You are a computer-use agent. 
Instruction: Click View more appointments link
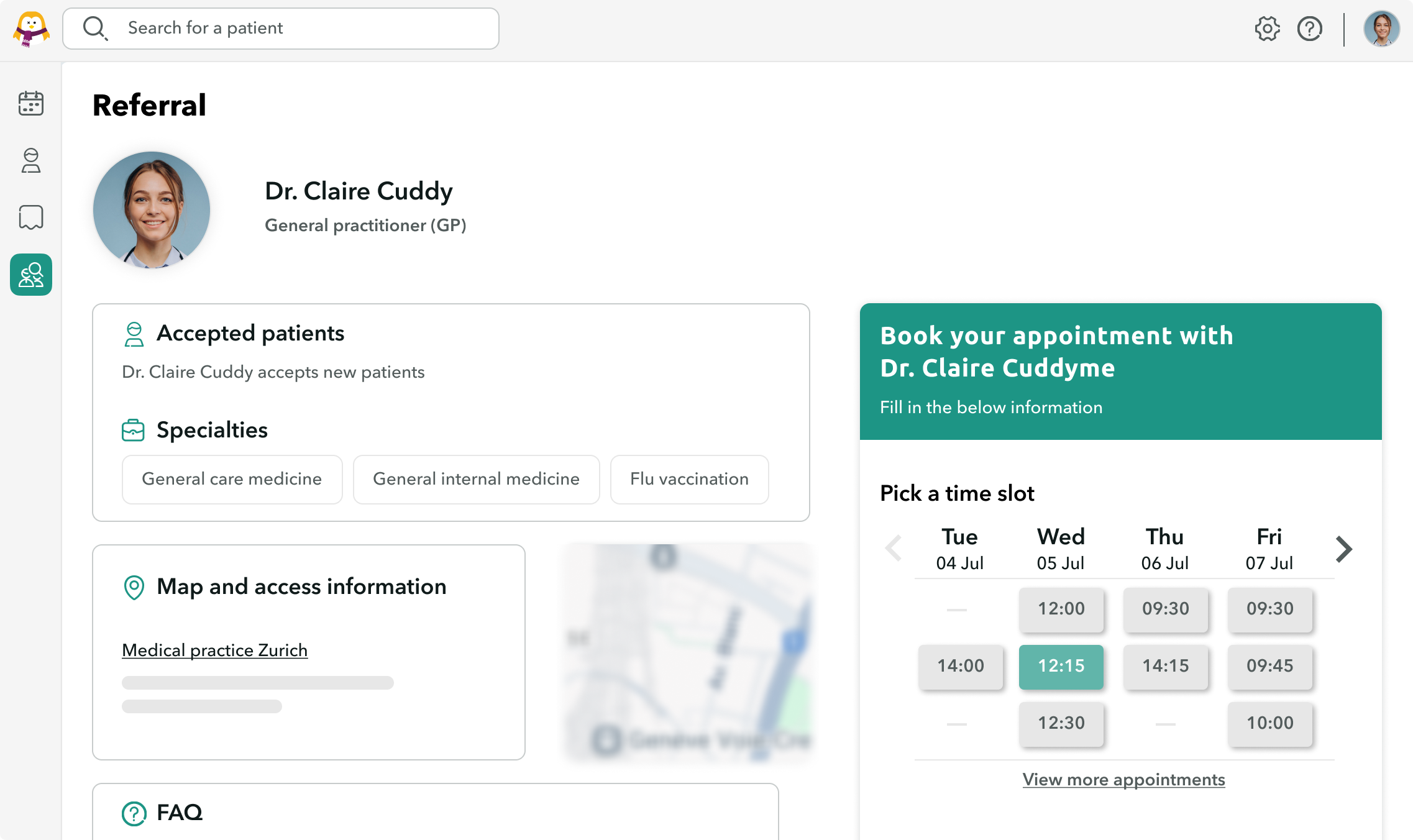[x=1123, y=780]
